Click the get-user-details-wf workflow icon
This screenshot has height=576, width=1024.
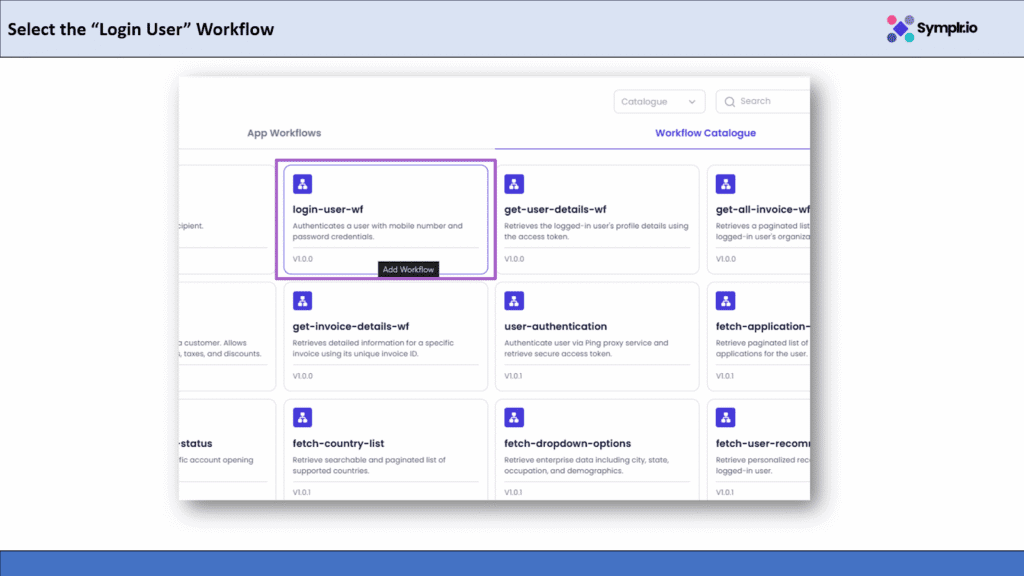tap(515, 184)
